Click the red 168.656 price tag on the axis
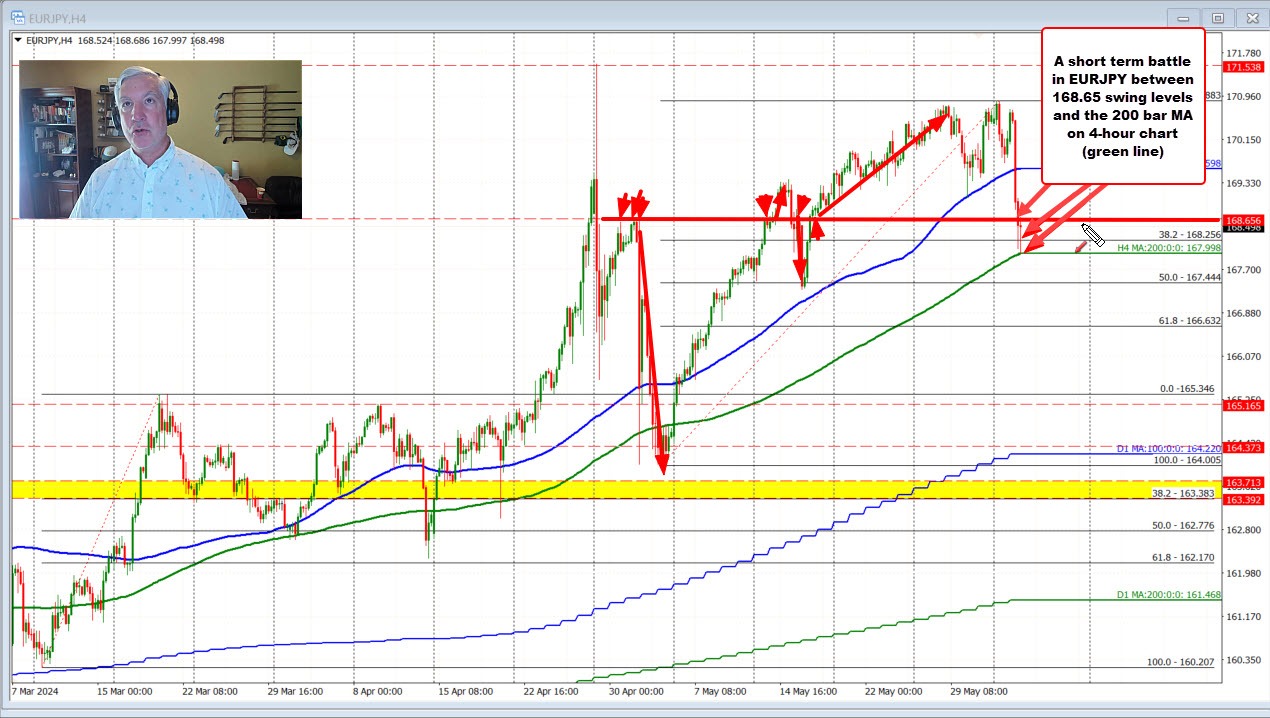Image resolution: width=1270 pixels, height=718 pixels. 1243,220
